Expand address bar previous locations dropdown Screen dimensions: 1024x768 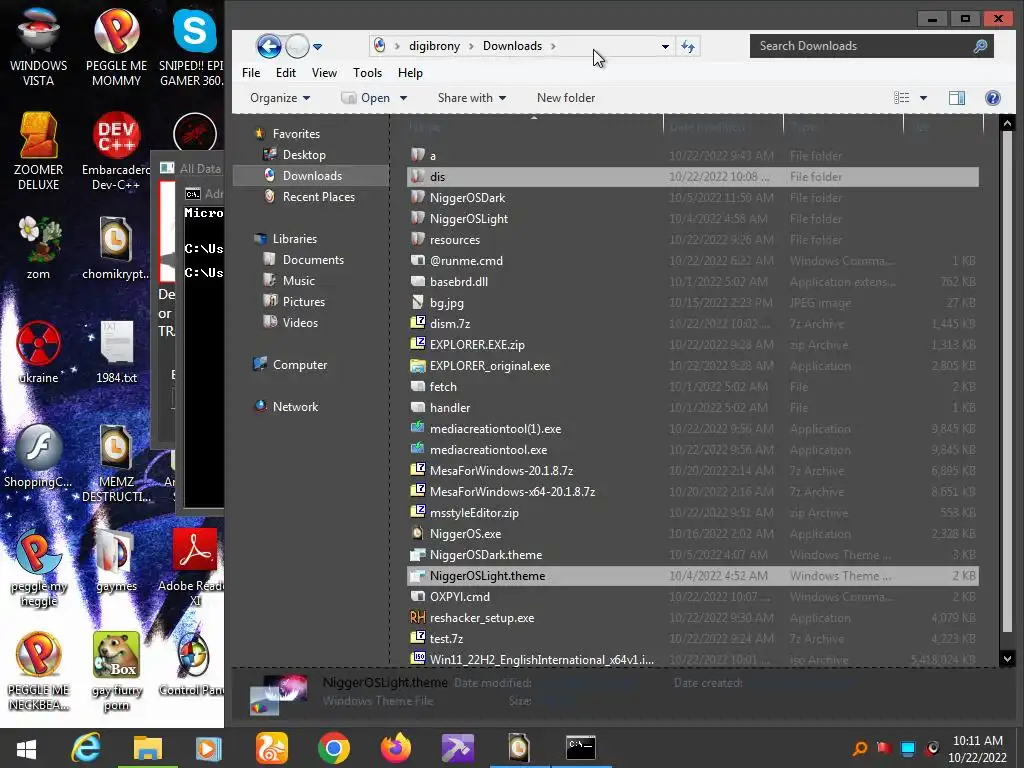pyautogui.click(x=665, y=46)
